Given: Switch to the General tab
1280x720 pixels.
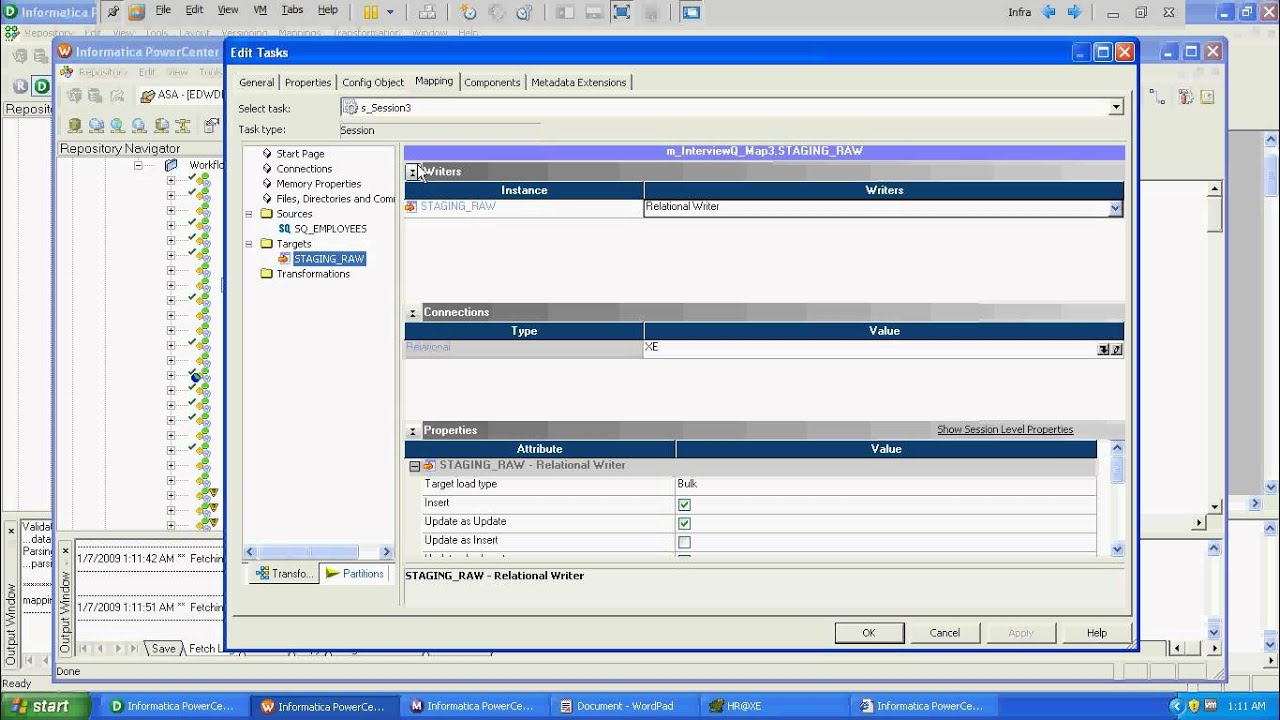Looking at the screenshot, I should click(256, 82).
